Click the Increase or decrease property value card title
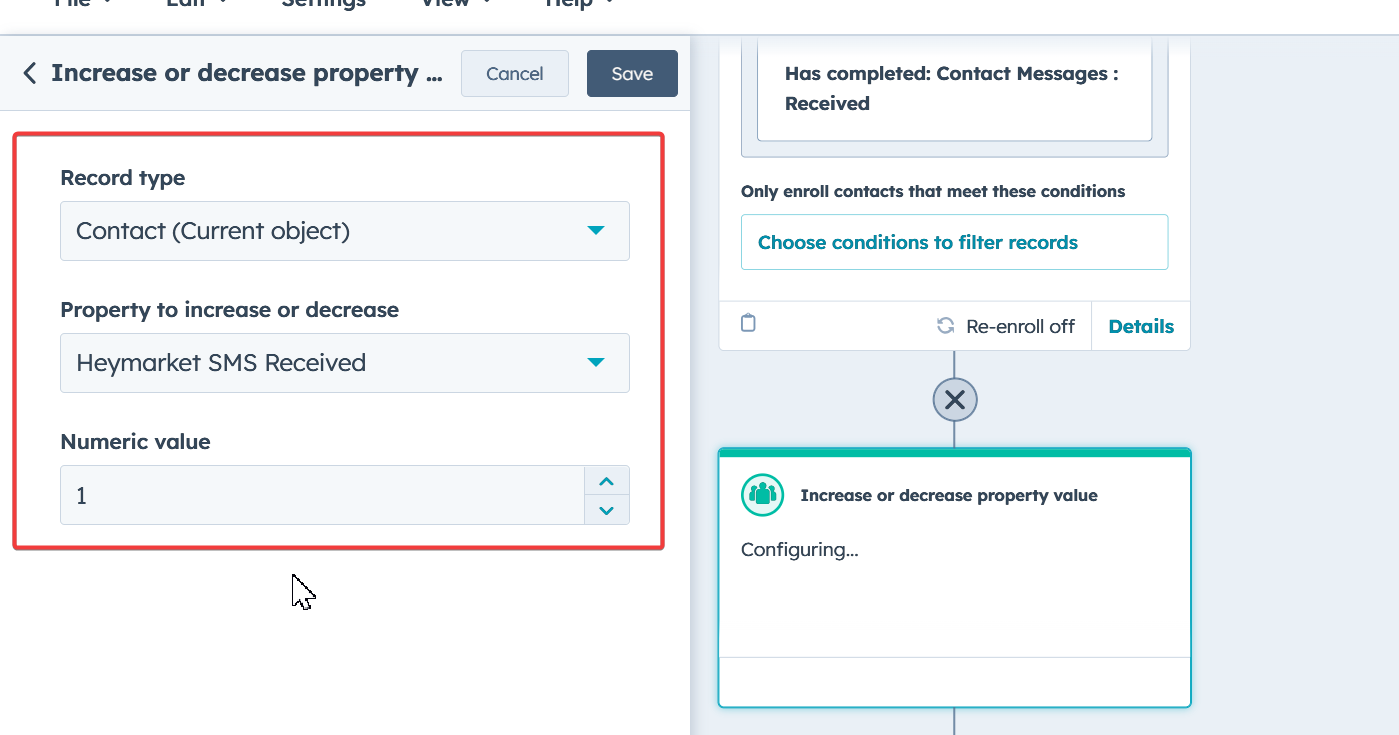Screen dimensions: 1399x735 coord(948,495)
